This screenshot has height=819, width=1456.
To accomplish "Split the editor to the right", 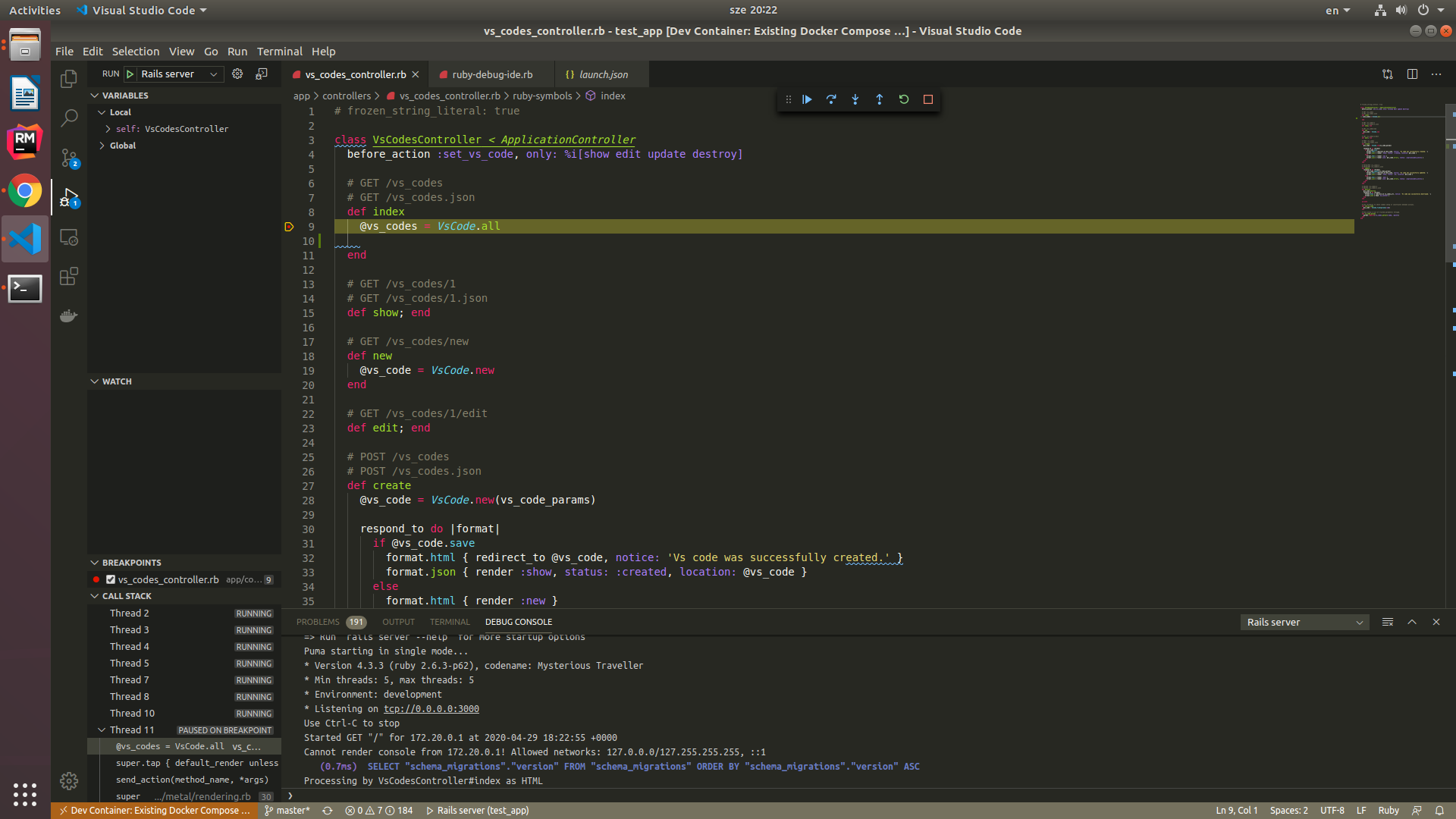I will 1412,74.
